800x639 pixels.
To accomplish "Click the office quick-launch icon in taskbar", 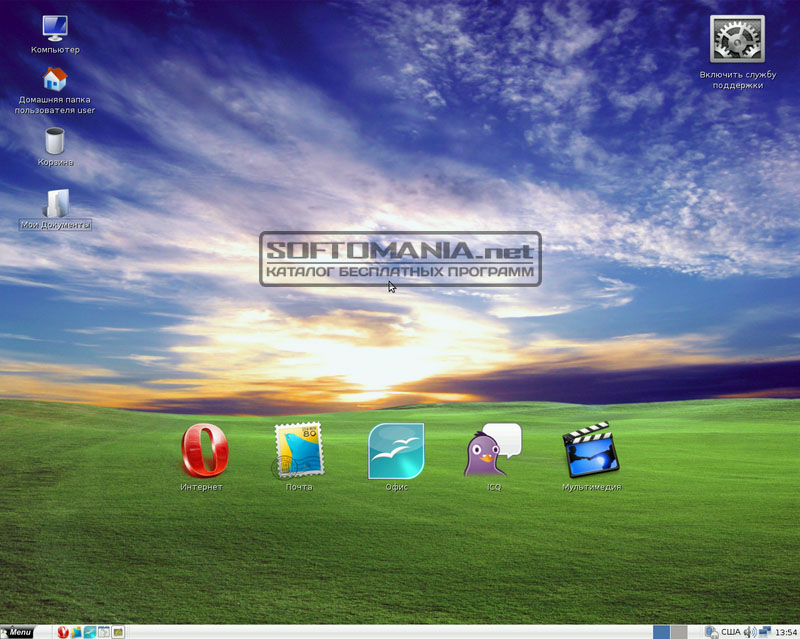I will (90, 632).
